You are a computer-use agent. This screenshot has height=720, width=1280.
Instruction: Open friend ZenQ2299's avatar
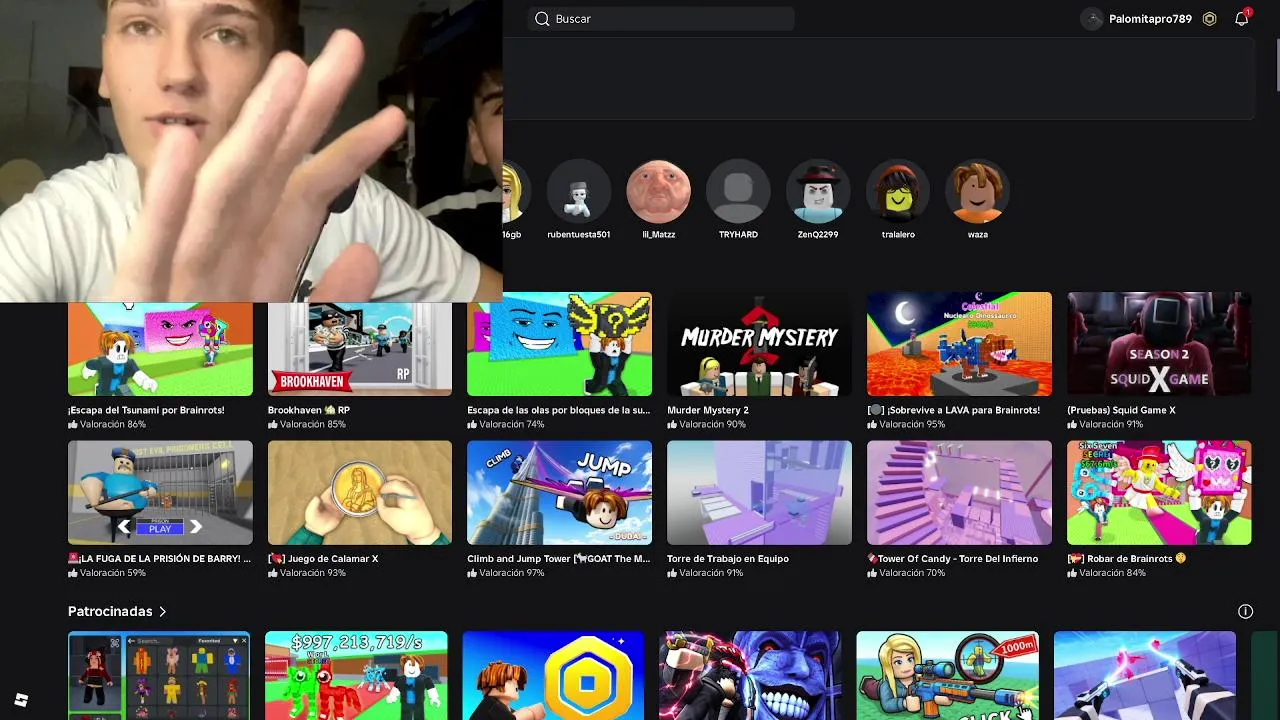click(818, 191)
